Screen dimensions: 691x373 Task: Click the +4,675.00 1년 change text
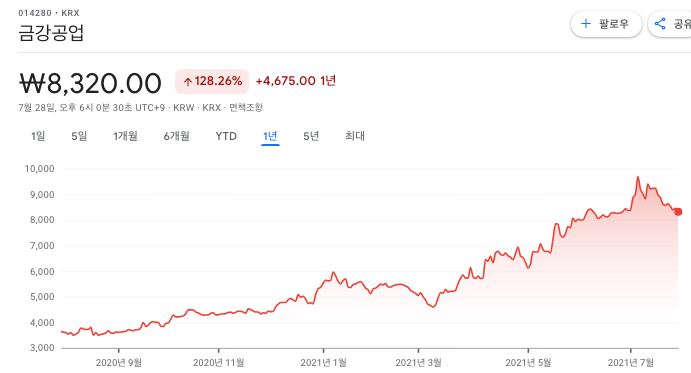pyautogui.click(x=296, y=81)
